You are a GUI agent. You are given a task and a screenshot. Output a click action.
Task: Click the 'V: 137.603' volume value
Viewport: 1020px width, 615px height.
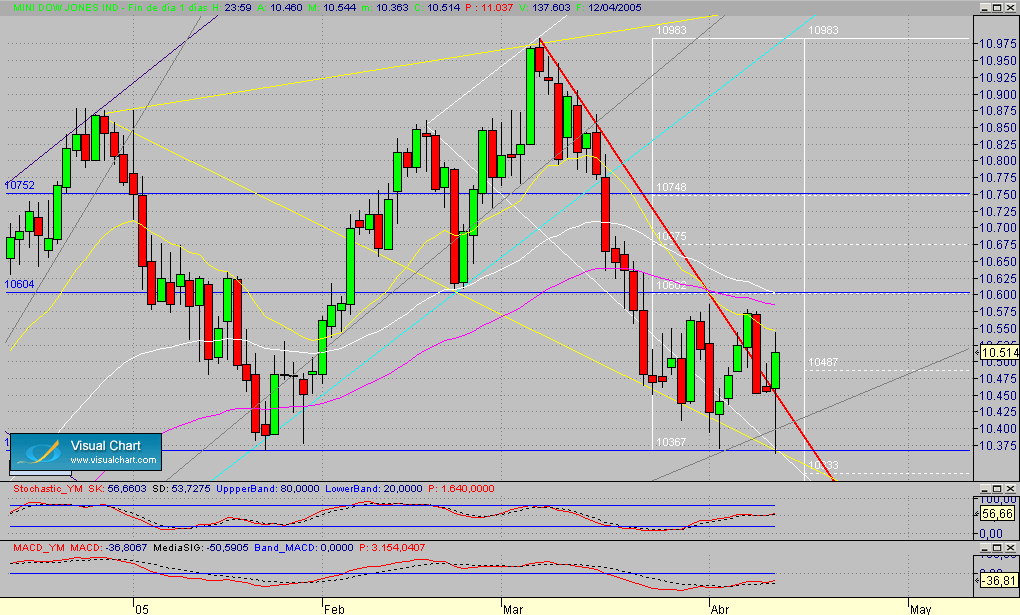point(544,8)
